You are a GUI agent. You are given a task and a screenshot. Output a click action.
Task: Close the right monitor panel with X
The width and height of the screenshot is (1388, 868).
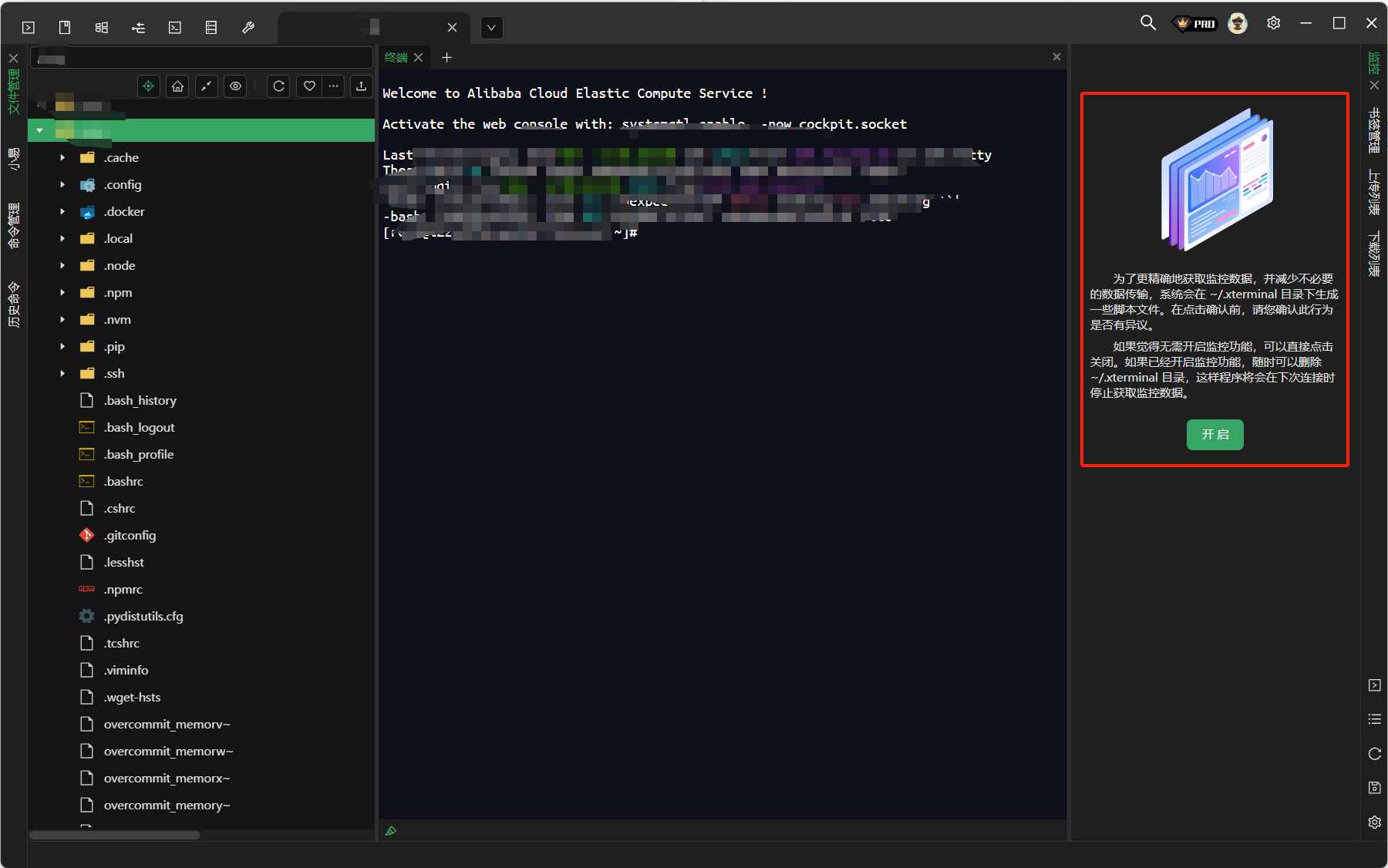coord(1374,86)
